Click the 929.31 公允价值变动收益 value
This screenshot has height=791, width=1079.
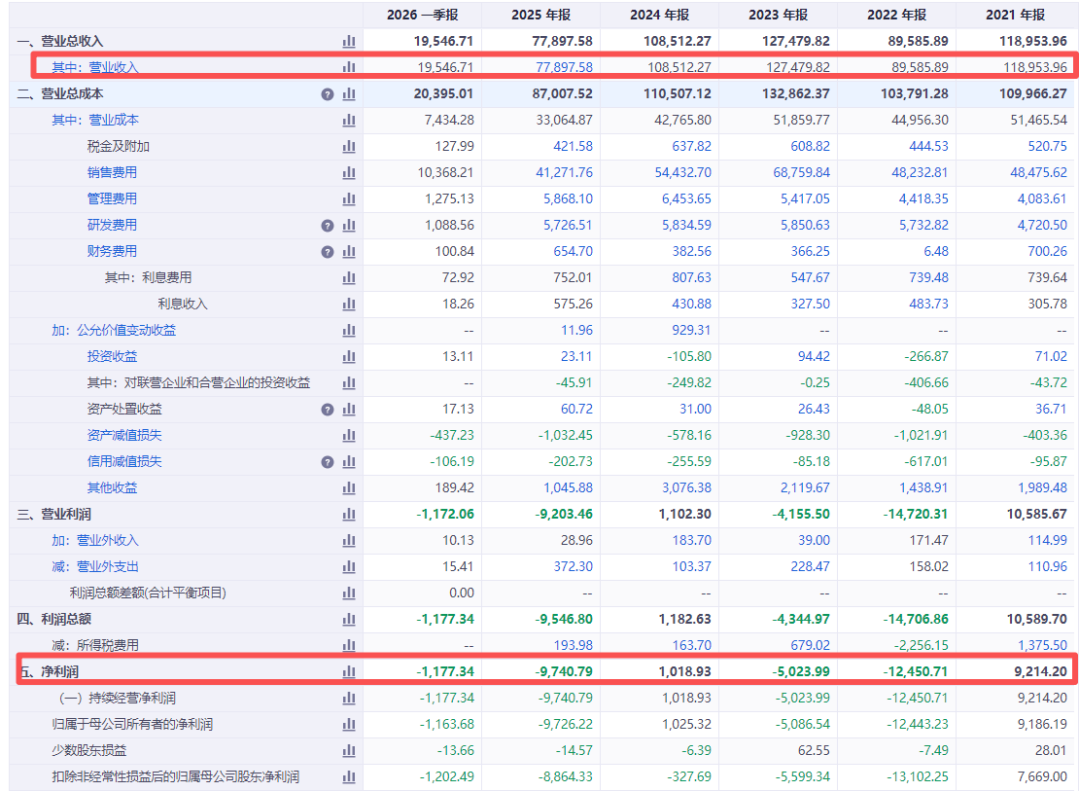(x=692, y=330)
